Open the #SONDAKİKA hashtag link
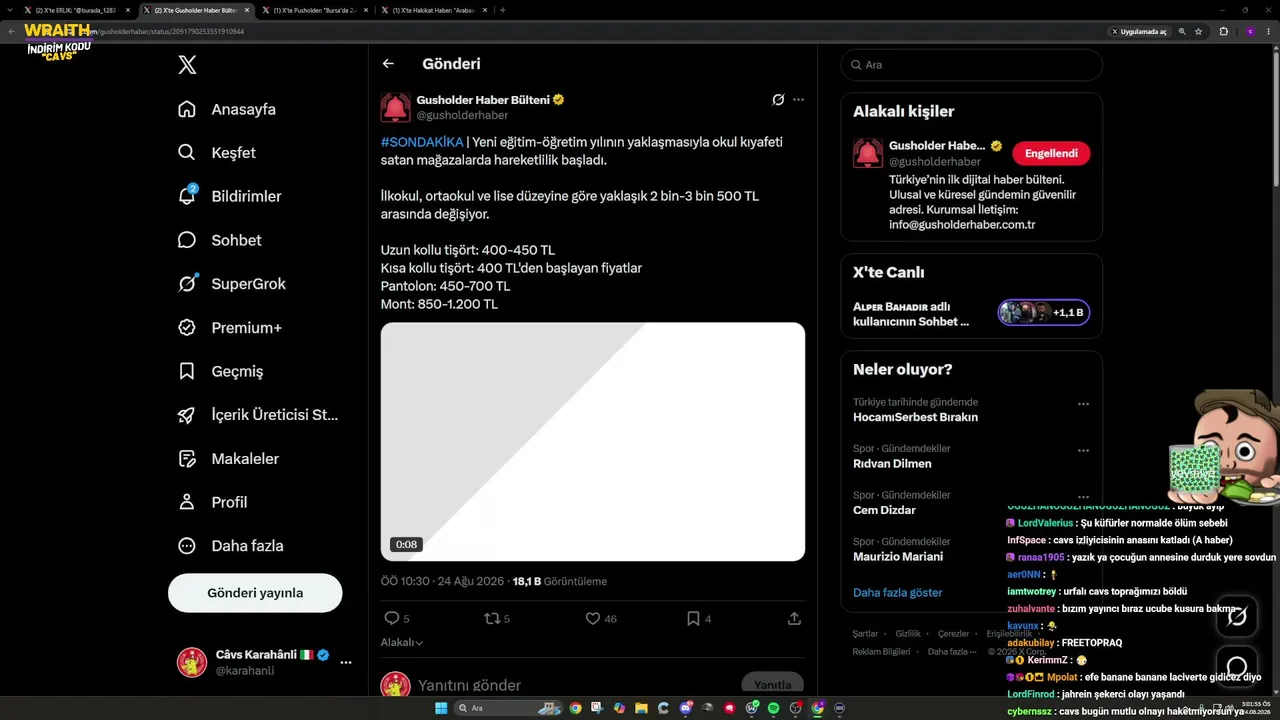Screen dimensions: 1280x720 click(x=422, y=142)
